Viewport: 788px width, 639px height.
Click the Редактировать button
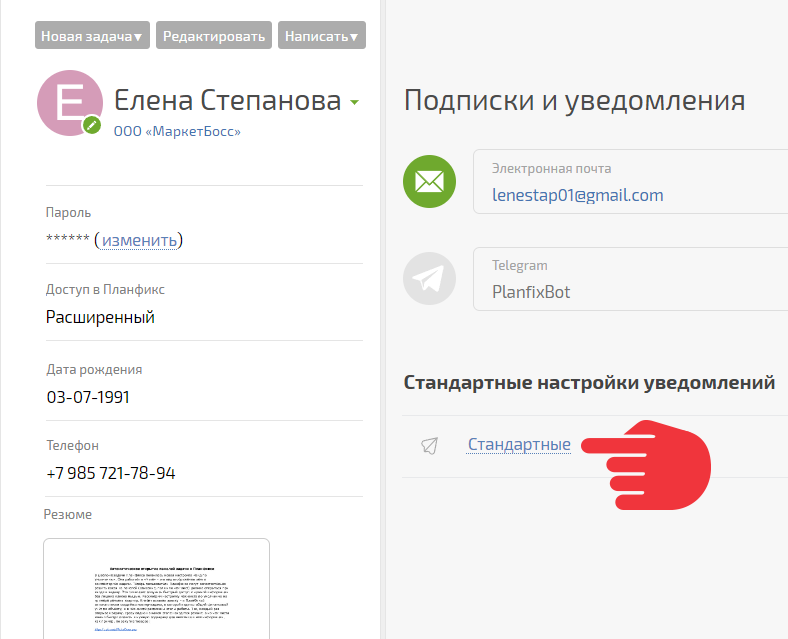coord(214,35)
